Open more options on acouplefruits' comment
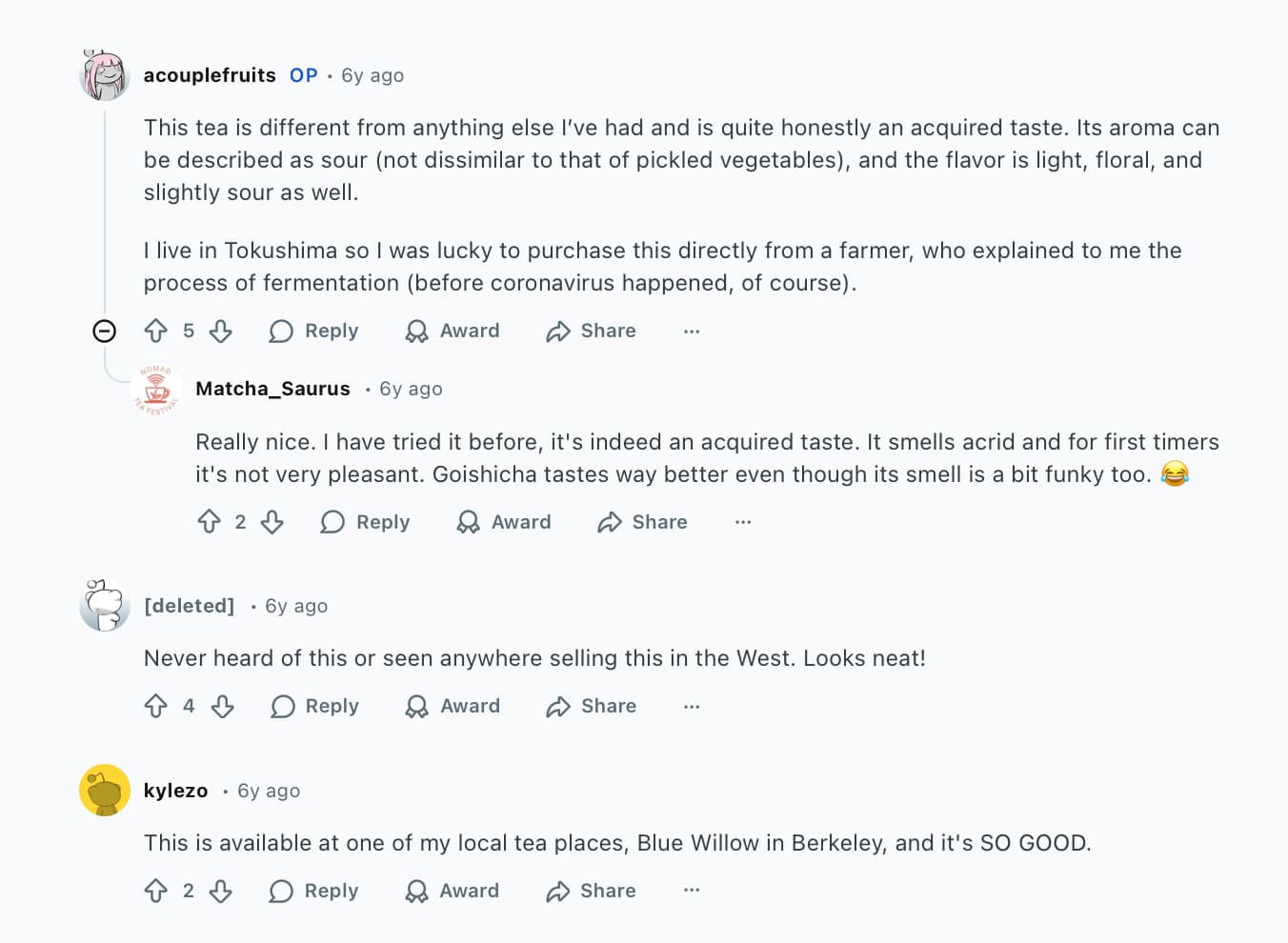1288x943 pixels. tap(692, 331)
